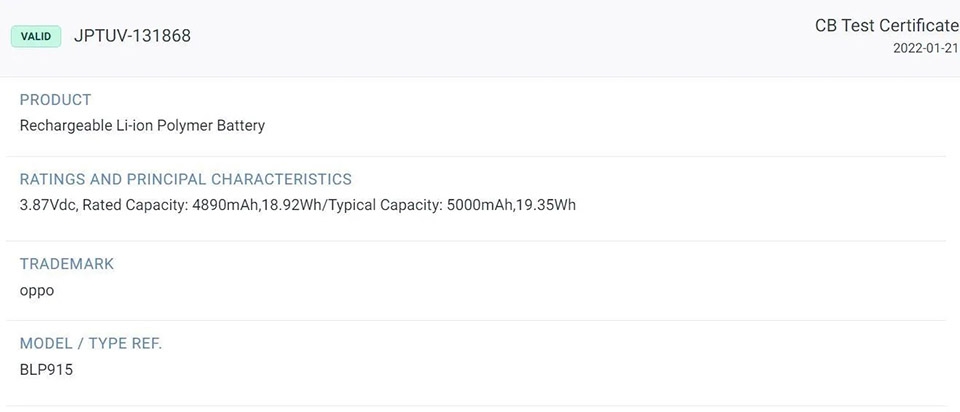960x412 pixels.
Task: Click the certificate header bar
Action: coord(480,38)
